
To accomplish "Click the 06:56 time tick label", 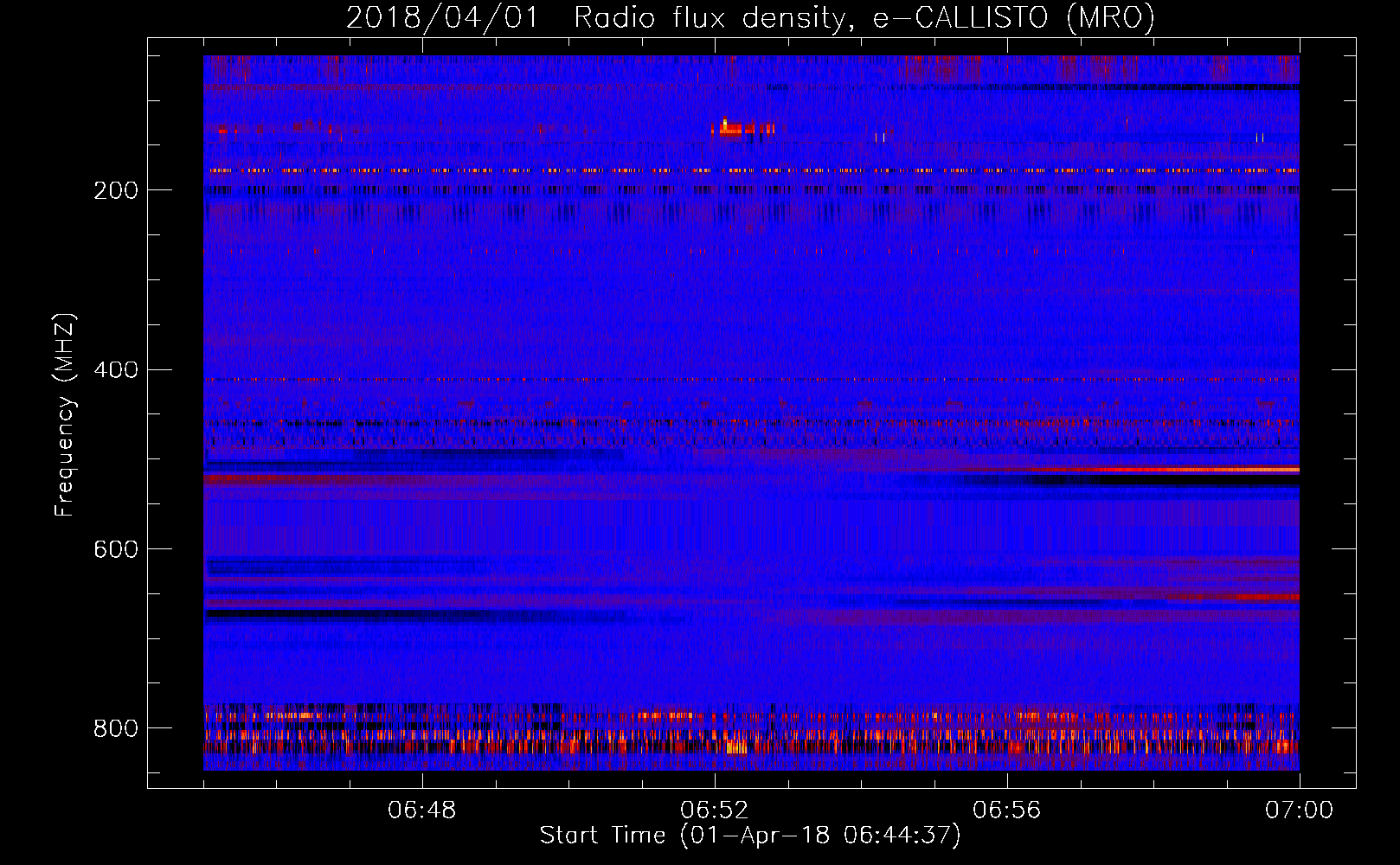I will 1006,811.
